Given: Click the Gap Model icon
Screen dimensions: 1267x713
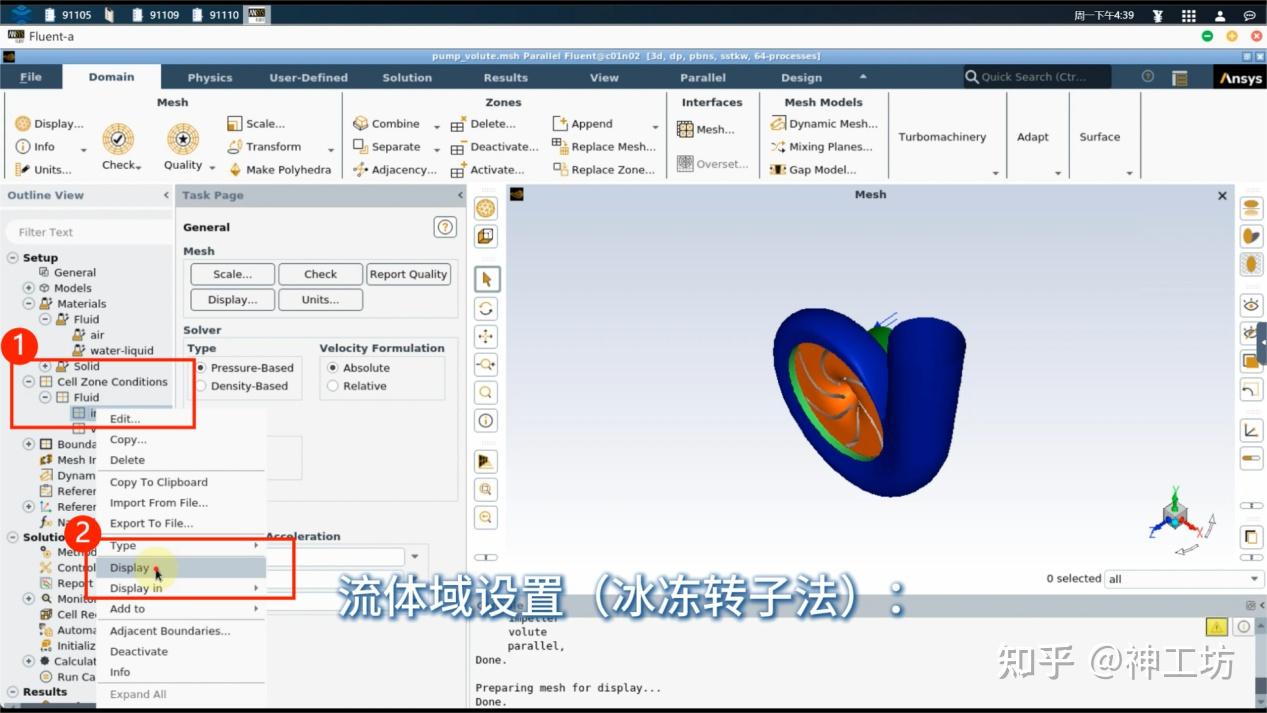Looking at the screenshot, I should pyautogui.click(x=778, y=169).
